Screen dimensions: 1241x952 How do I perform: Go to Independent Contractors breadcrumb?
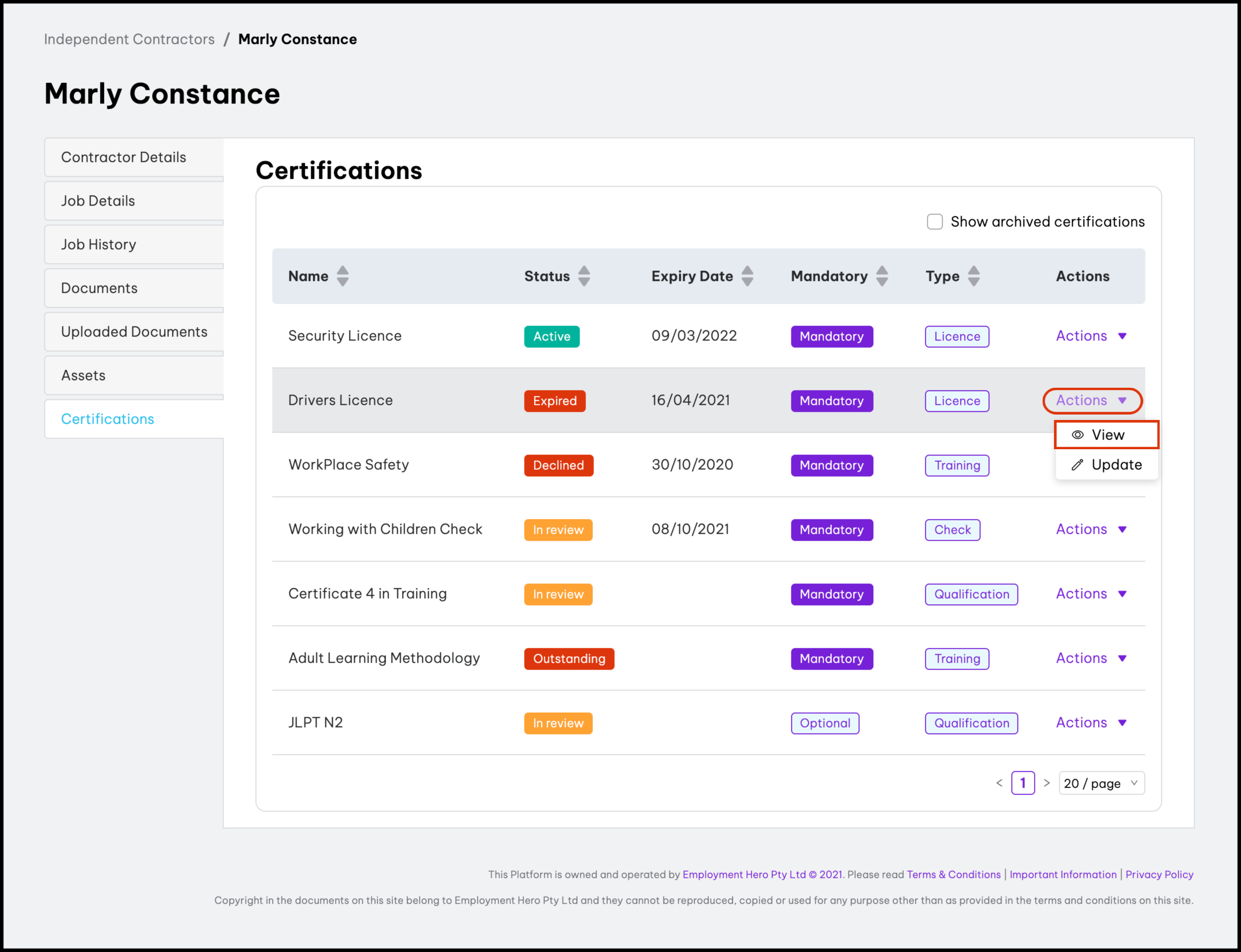(129, 39)
